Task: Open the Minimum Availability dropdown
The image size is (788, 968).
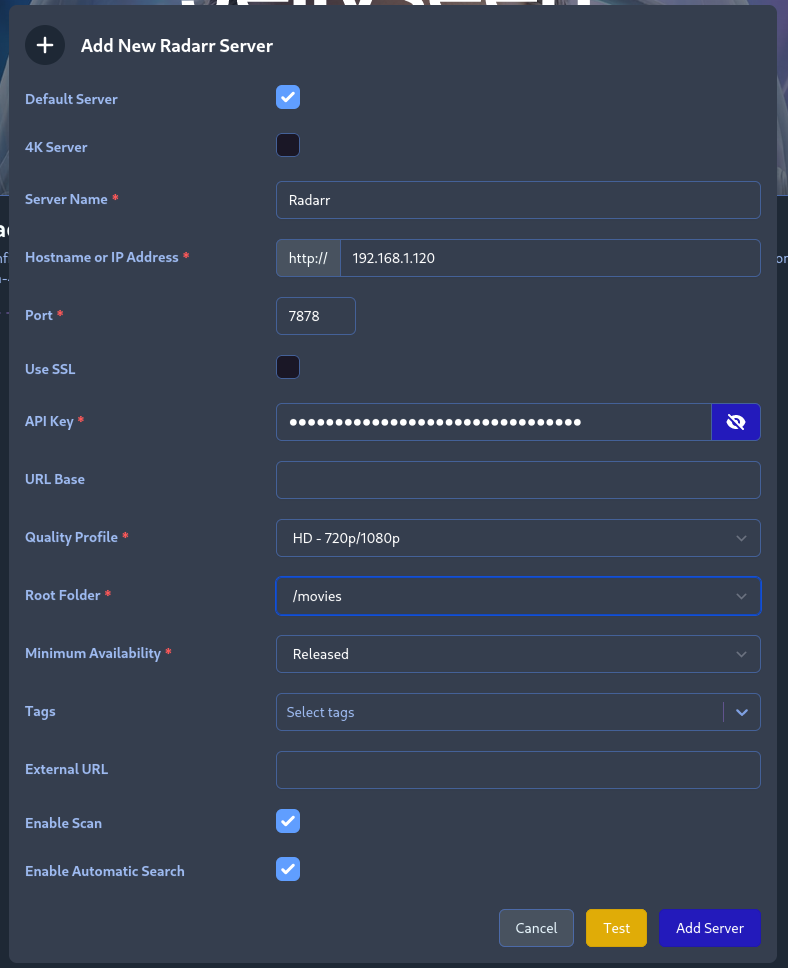Action: pos(518,654)
